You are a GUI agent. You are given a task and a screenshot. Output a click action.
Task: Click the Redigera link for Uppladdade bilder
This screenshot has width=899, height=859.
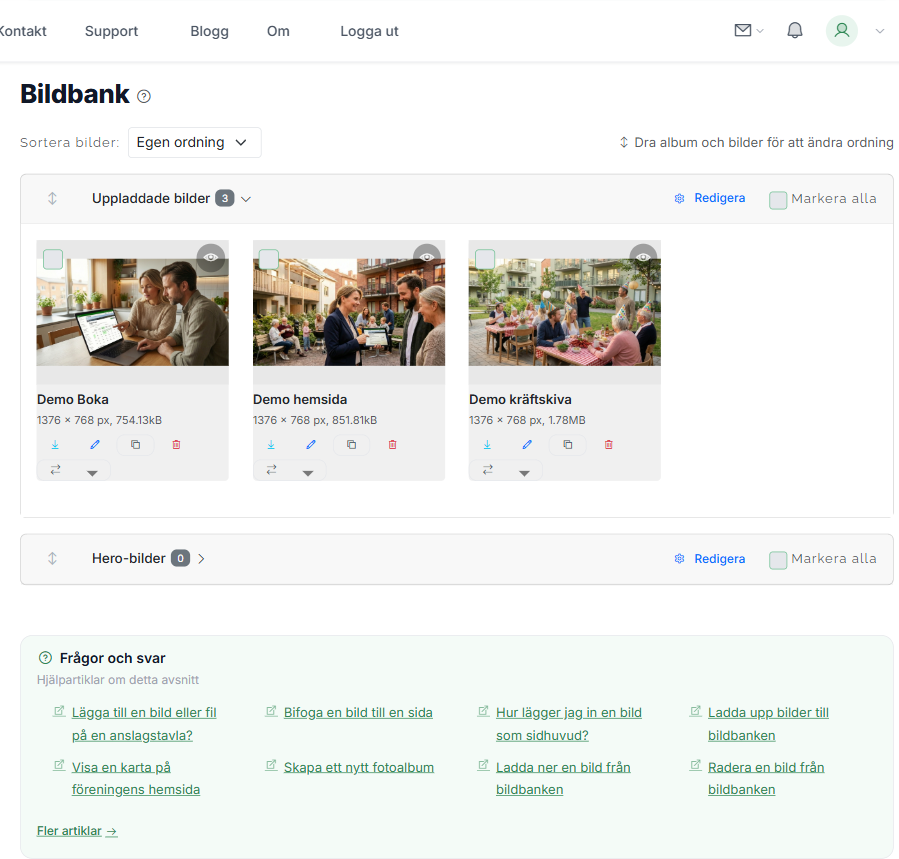point(718,197)
